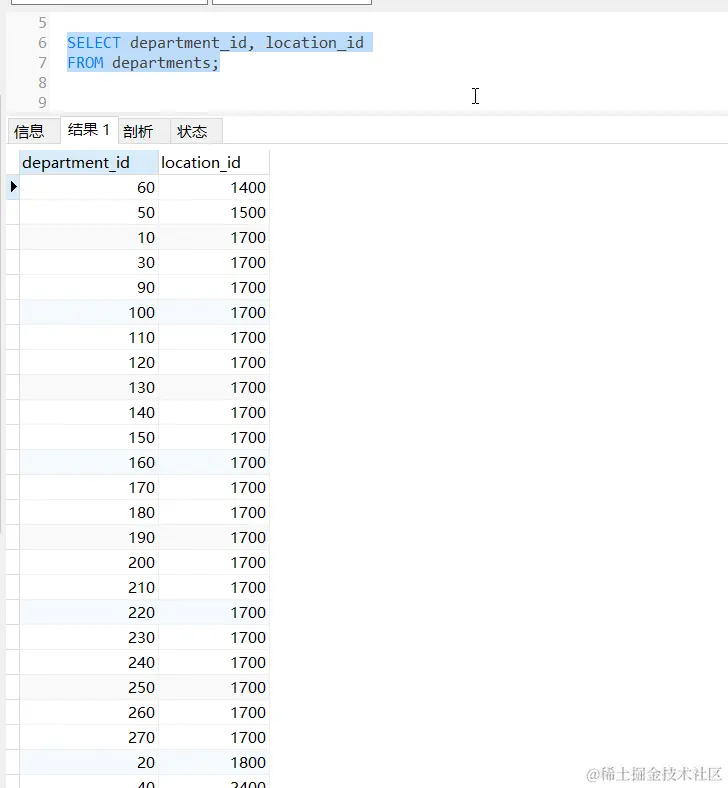Image resolution: width=728 pixels, height=788 pixels.
Task: Click the FROM keyword in line 7
Action: (x=85, y=63)
